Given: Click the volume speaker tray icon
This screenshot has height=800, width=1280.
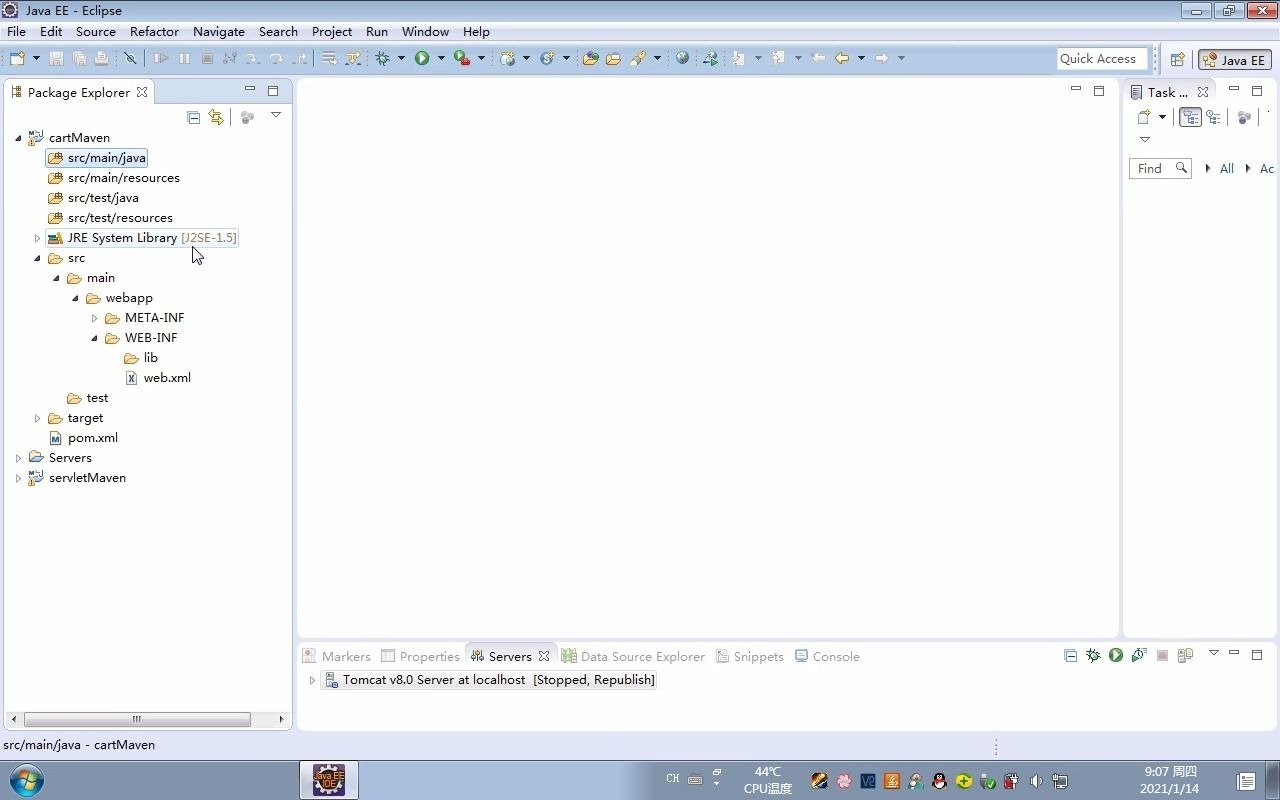Looking at the screenshot, I should [1036, 781].
